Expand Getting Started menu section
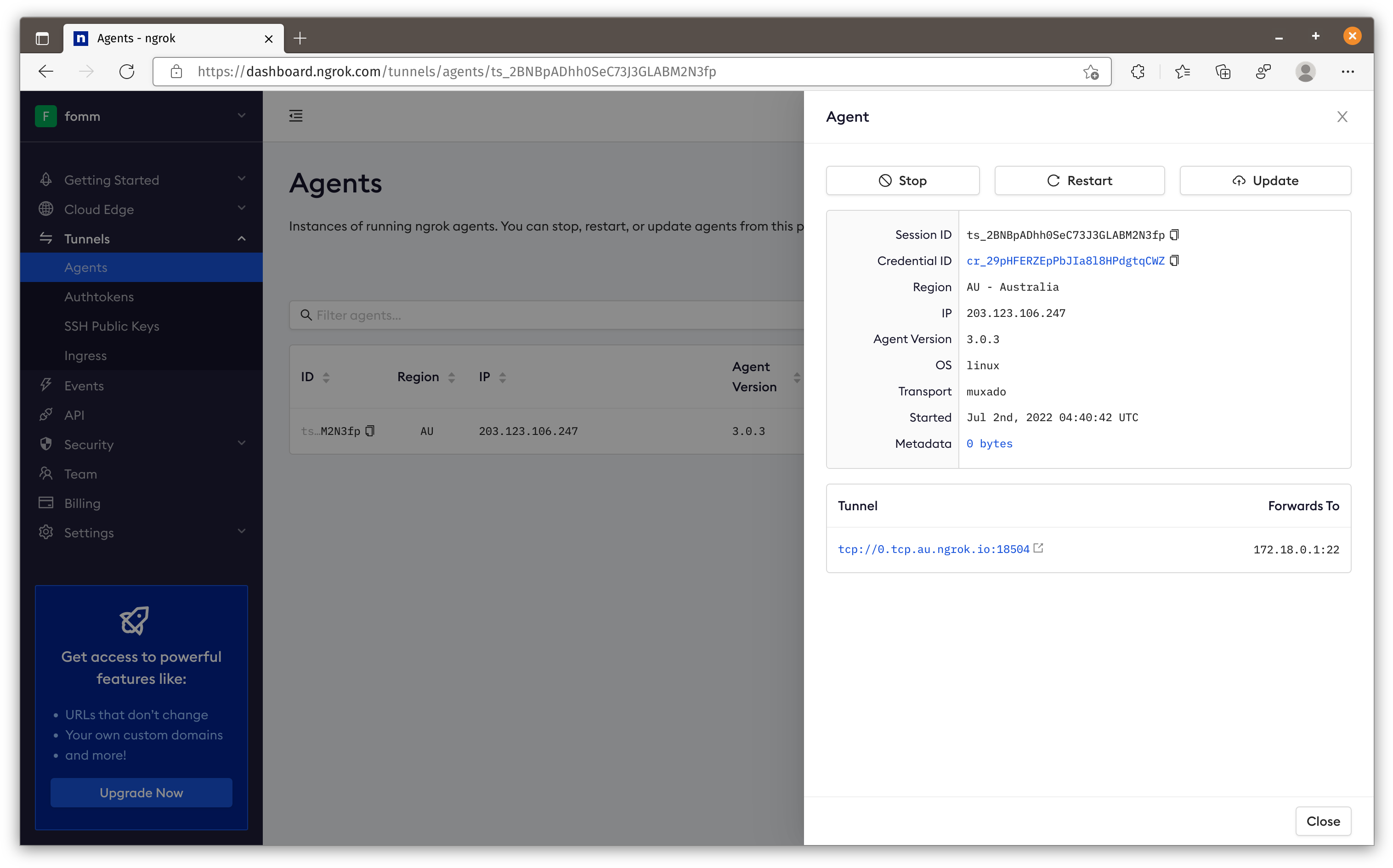 click(241, 180)
